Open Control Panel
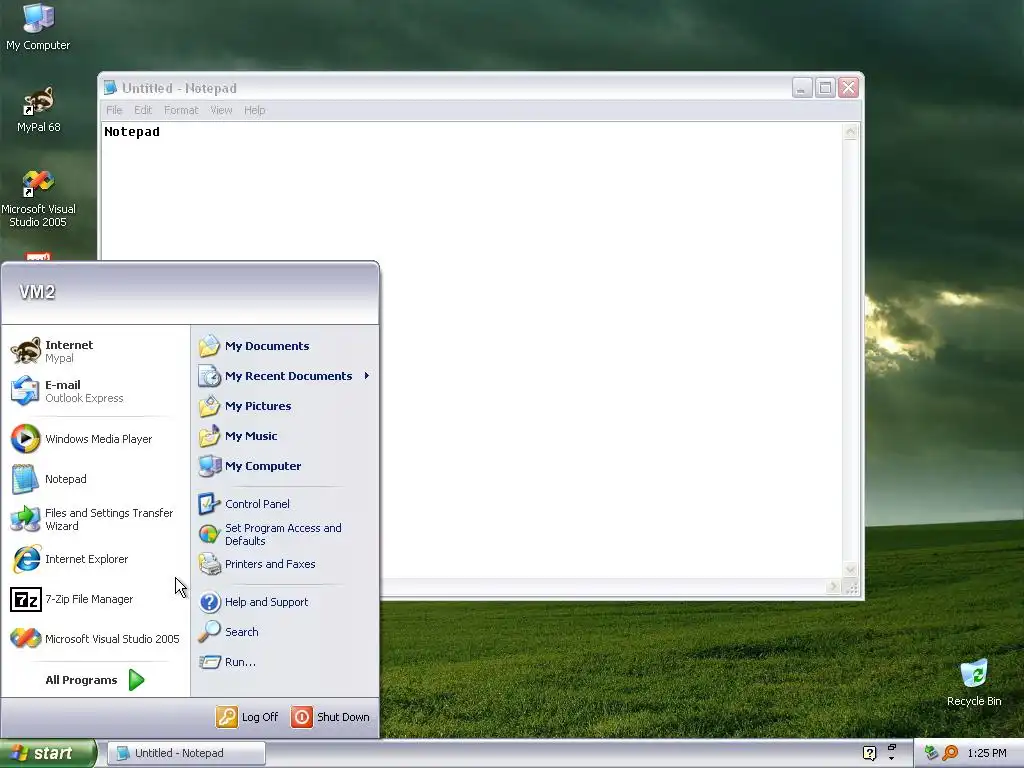 (x=284, y=504)
